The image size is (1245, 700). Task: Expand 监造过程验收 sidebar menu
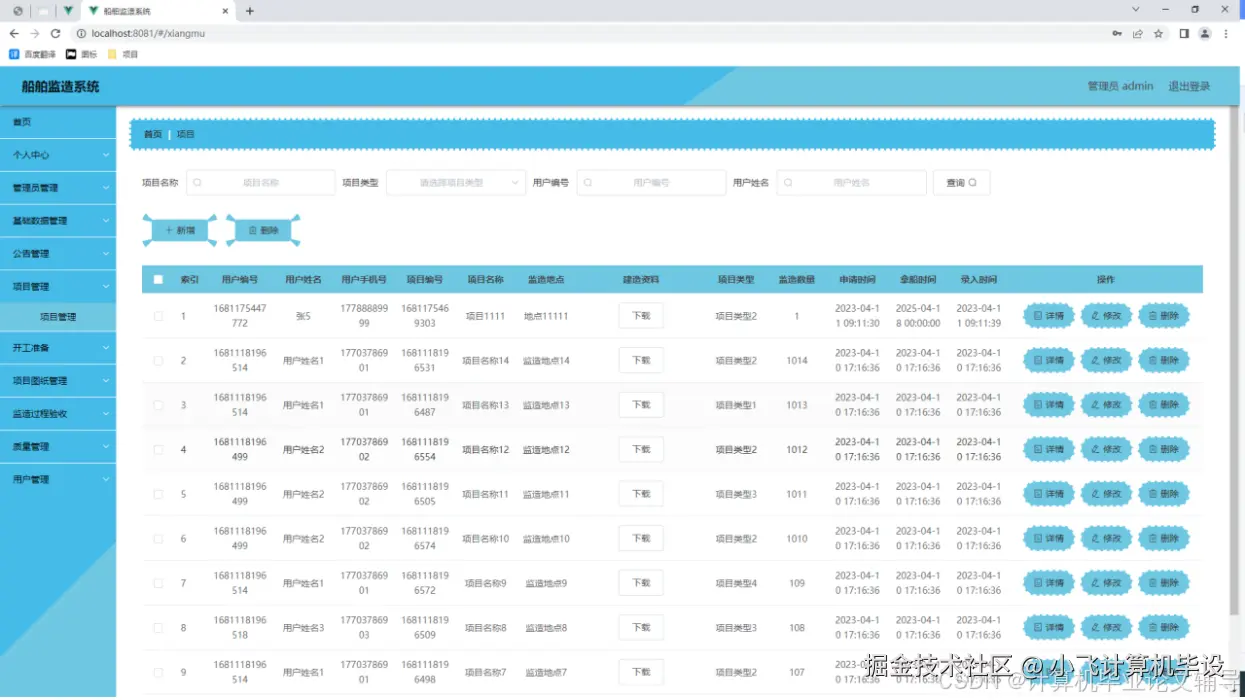coord(58,413)
